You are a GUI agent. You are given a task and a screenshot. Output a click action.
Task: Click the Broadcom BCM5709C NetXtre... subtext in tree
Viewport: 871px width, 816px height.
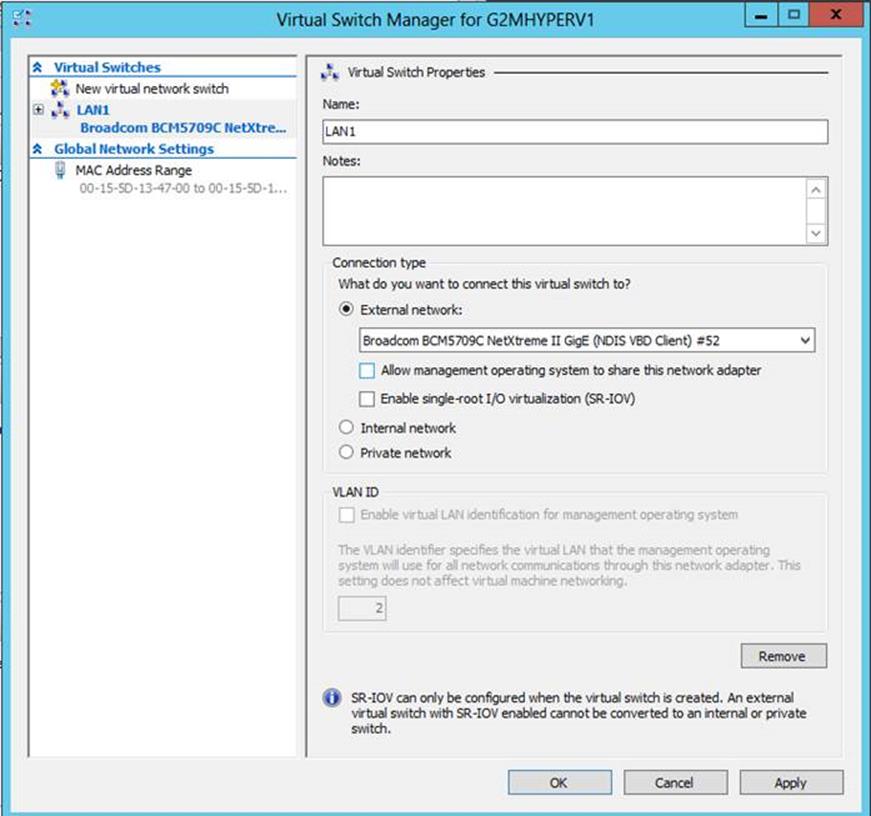(183, 128)
